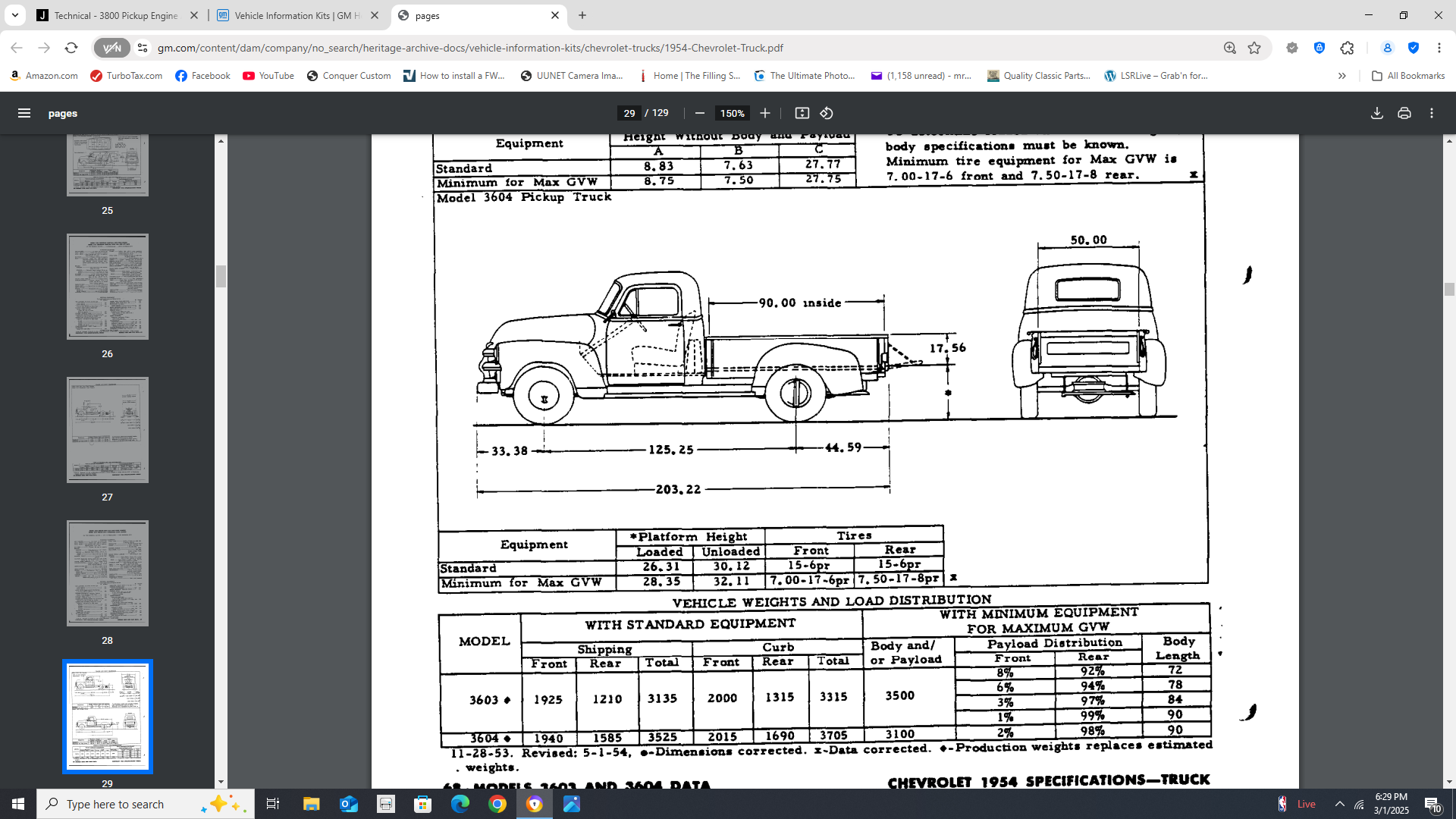The height and width of the screenshot is (819, 1456).
Task: Open PDF viewer more actions menu
Action: tap(1431, 113)
